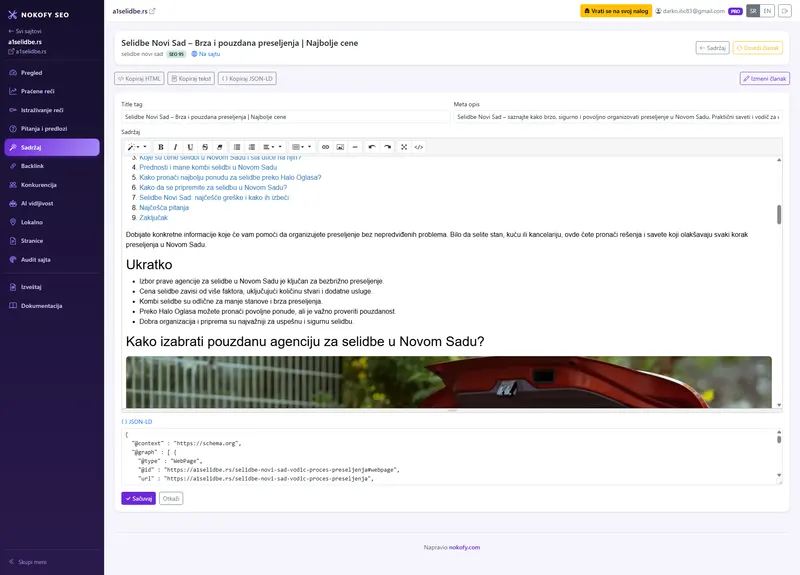Toggle bold formatting in editor toolbar

[x=161, y=147]
